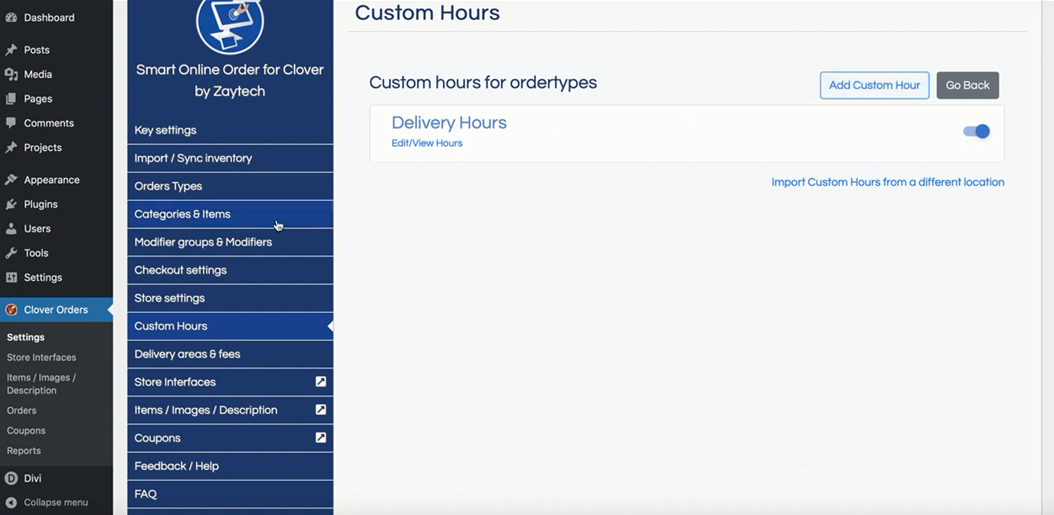The width and height of the screenshot is (1054, 515).
Task: Click the Comments bubble icon
Action: click(11, 123)
